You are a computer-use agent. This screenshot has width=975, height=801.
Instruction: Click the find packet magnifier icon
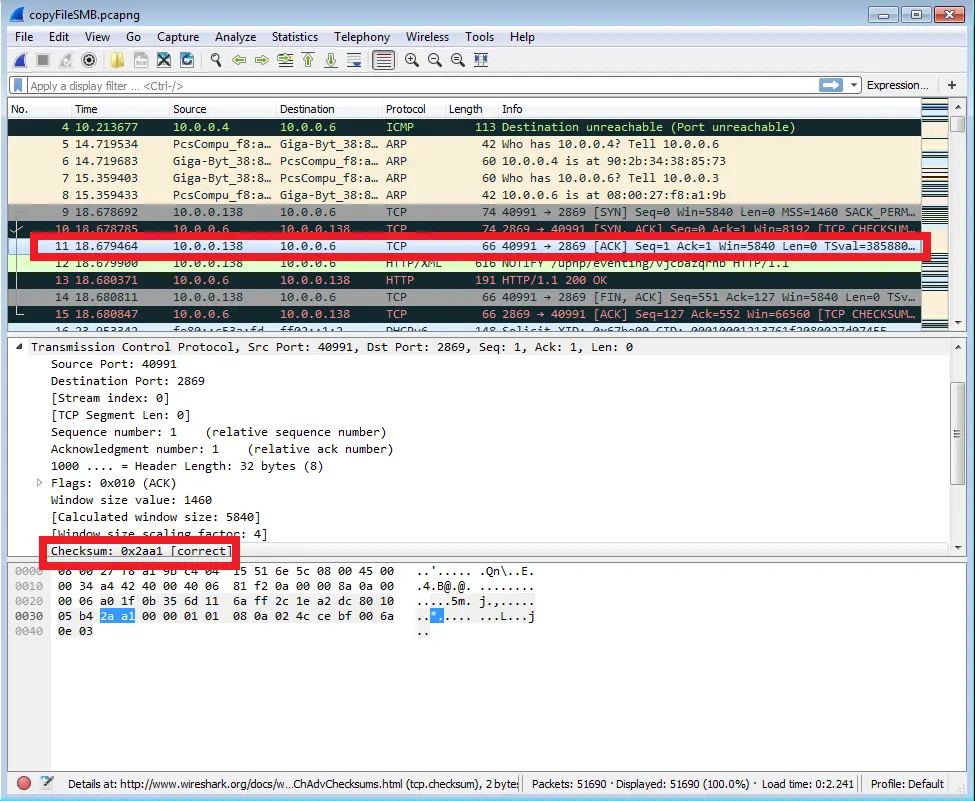[x=215, y=60]
